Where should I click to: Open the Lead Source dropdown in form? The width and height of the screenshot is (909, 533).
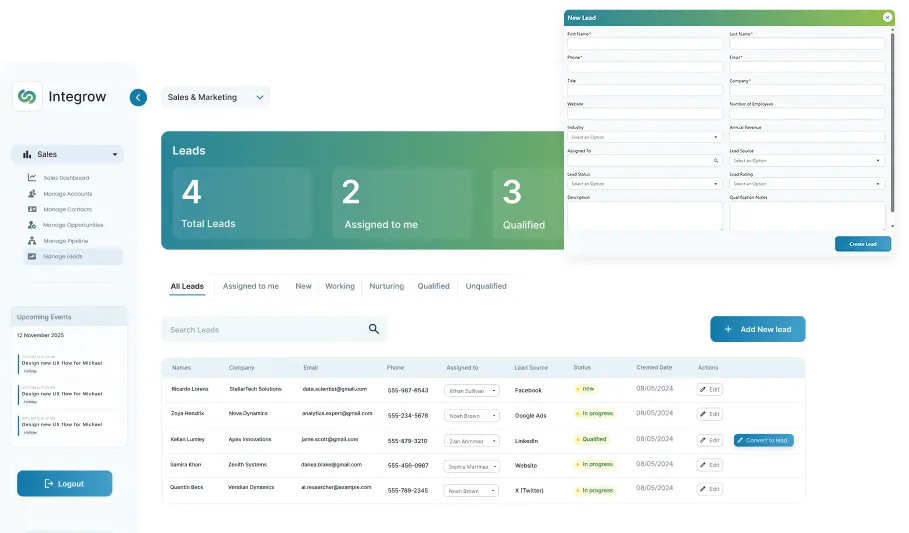pos(806,160)
